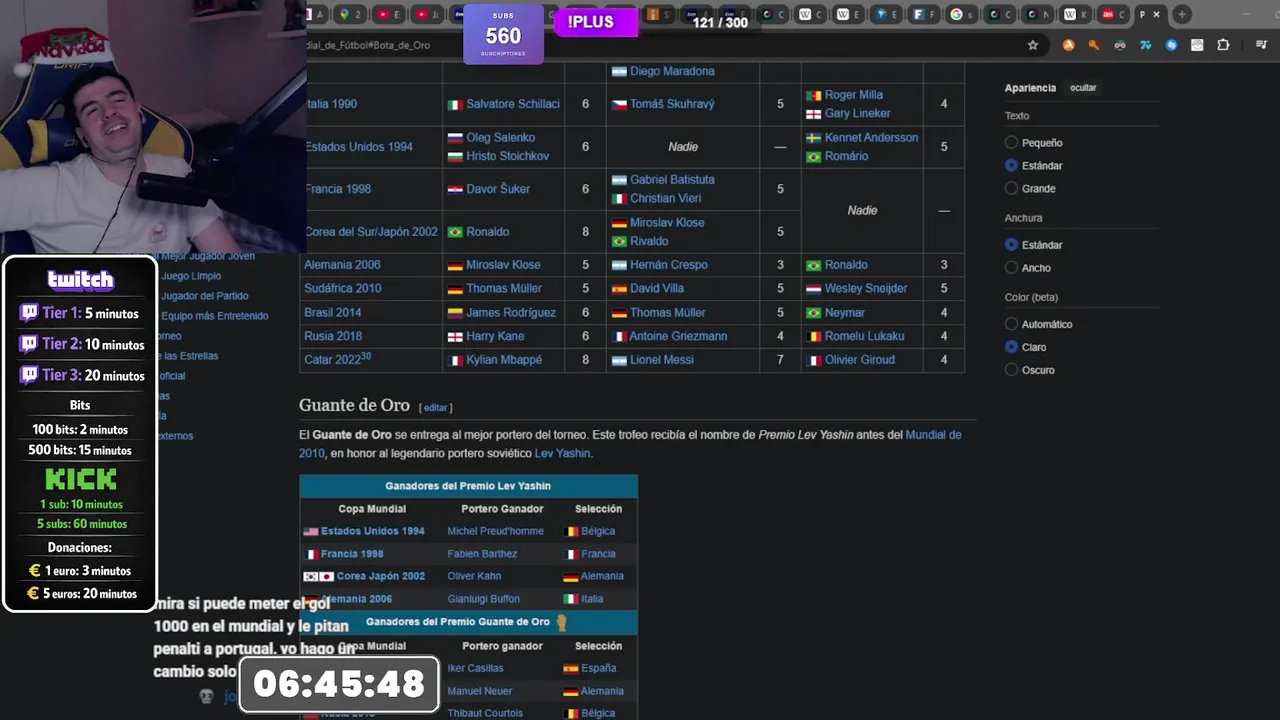
Task: Open the Olivier Giroud link
Action: (x=860, y=360)
